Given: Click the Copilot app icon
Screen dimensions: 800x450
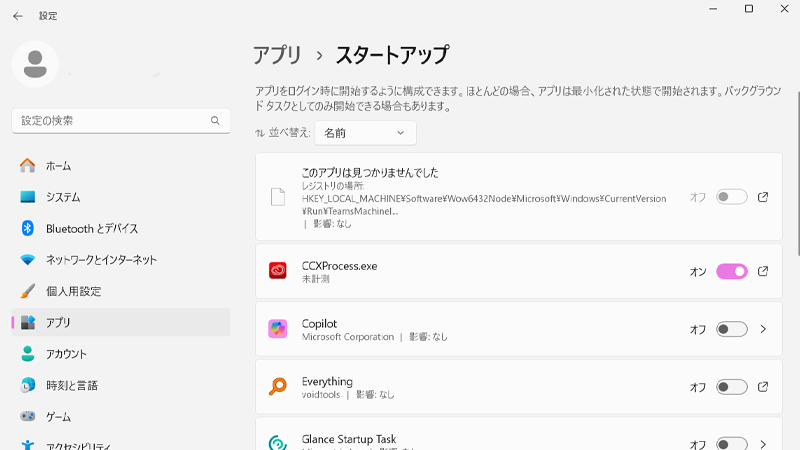Looking at the screenshot, I should (278, 329).
